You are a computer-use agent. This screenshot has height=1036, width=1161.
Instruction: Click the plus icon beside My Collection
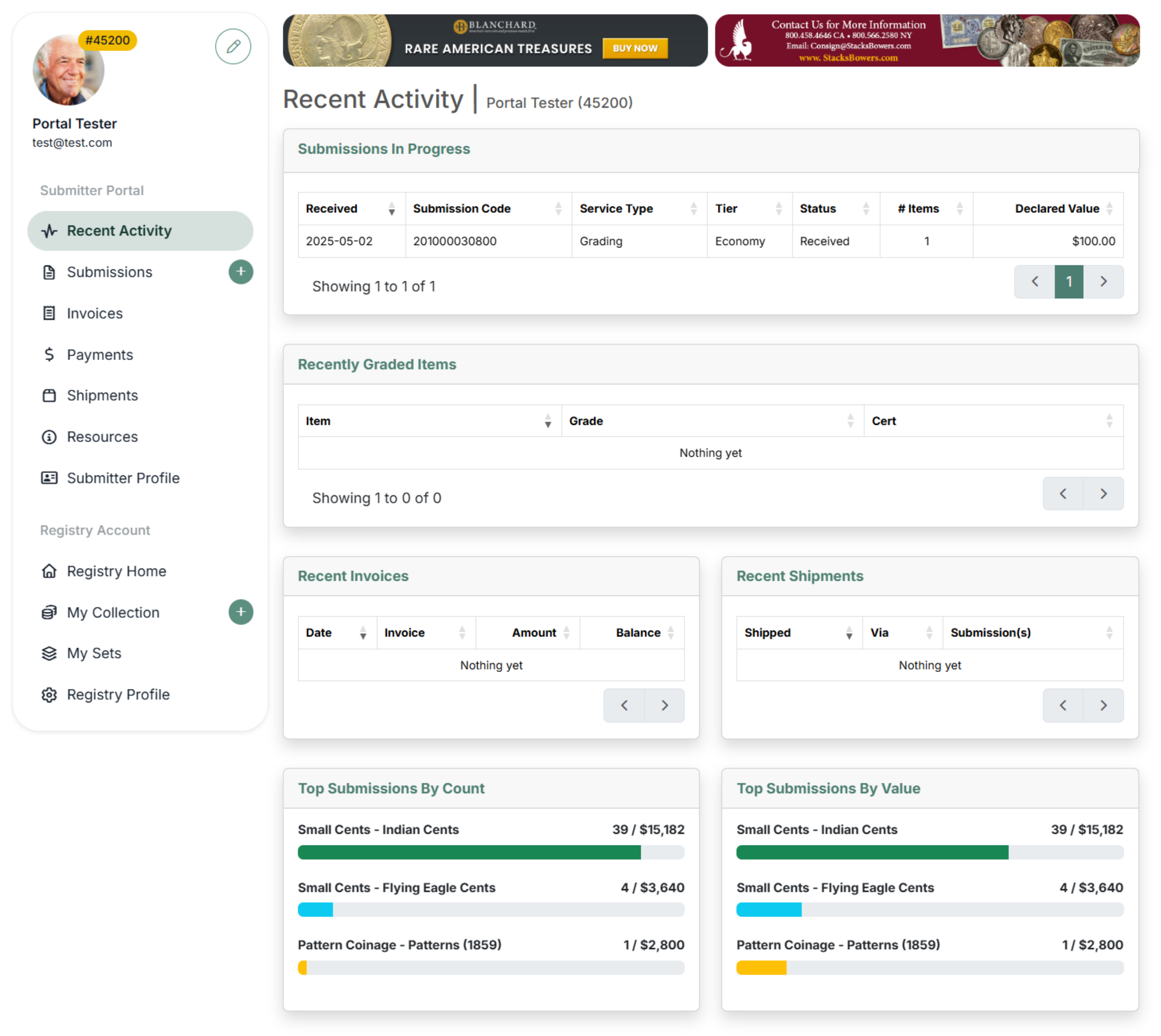pyautogui.click(x=241, y=612)
